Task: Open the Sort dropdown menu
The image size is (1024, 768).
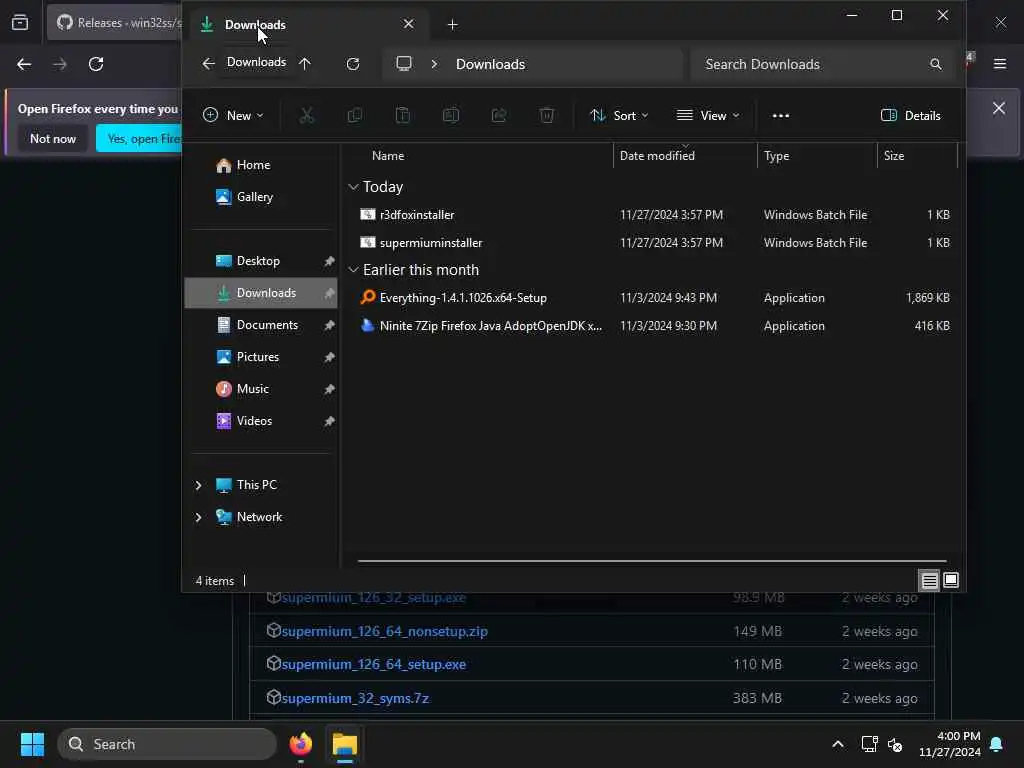Action: point(619,116)
